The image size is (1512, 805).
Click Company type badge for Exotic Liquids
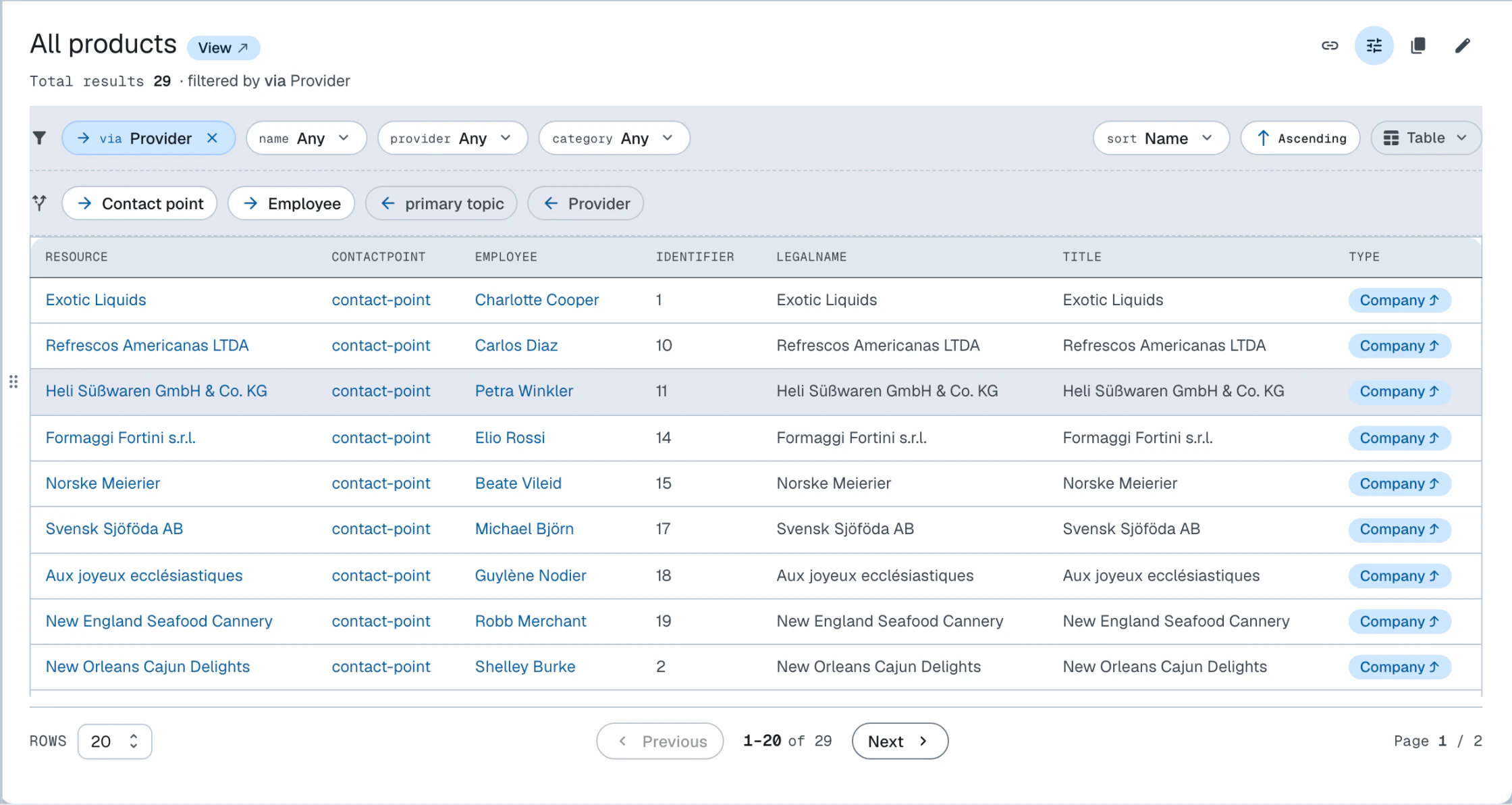coord(1399,301)
